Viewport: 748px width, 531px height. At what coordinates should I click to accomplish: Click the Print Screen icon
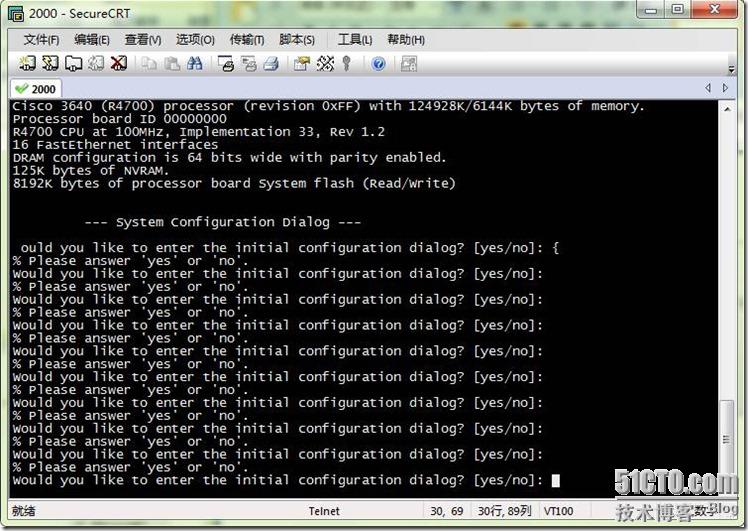[x=226, y=63]
